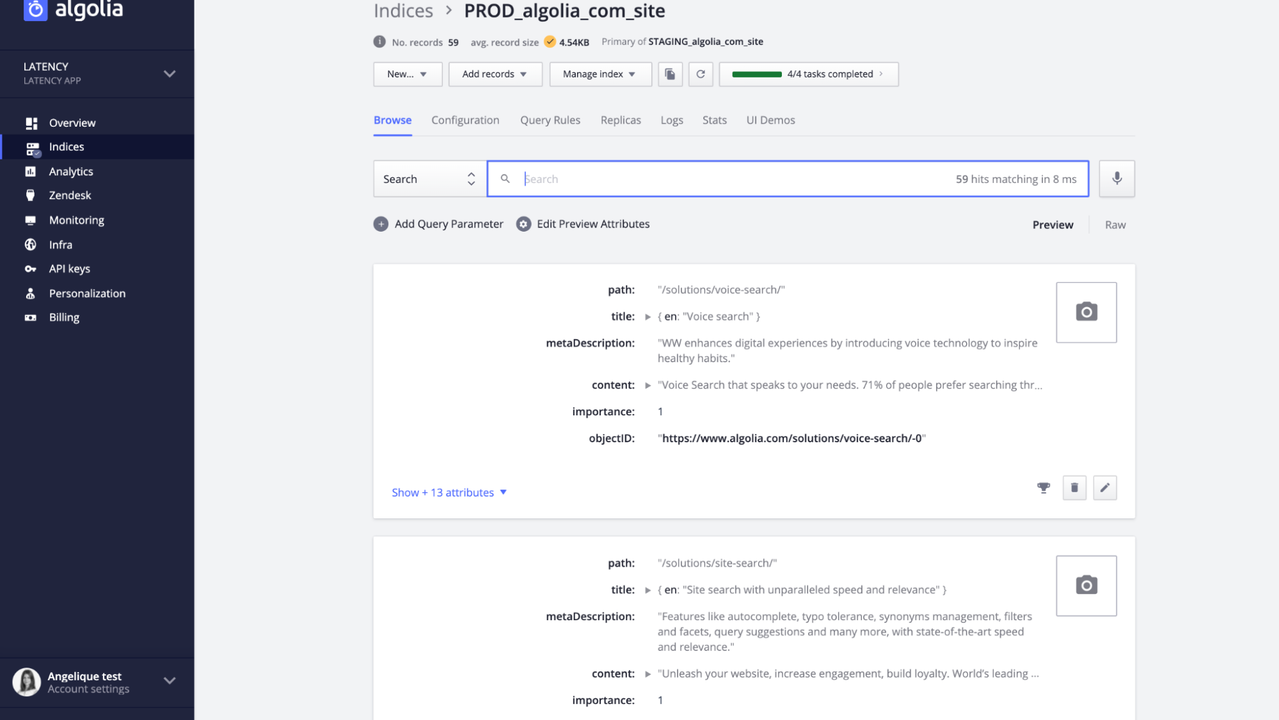Open the Query Rules tab
This screenshot has height=720, width=1279.
(550, 120)
